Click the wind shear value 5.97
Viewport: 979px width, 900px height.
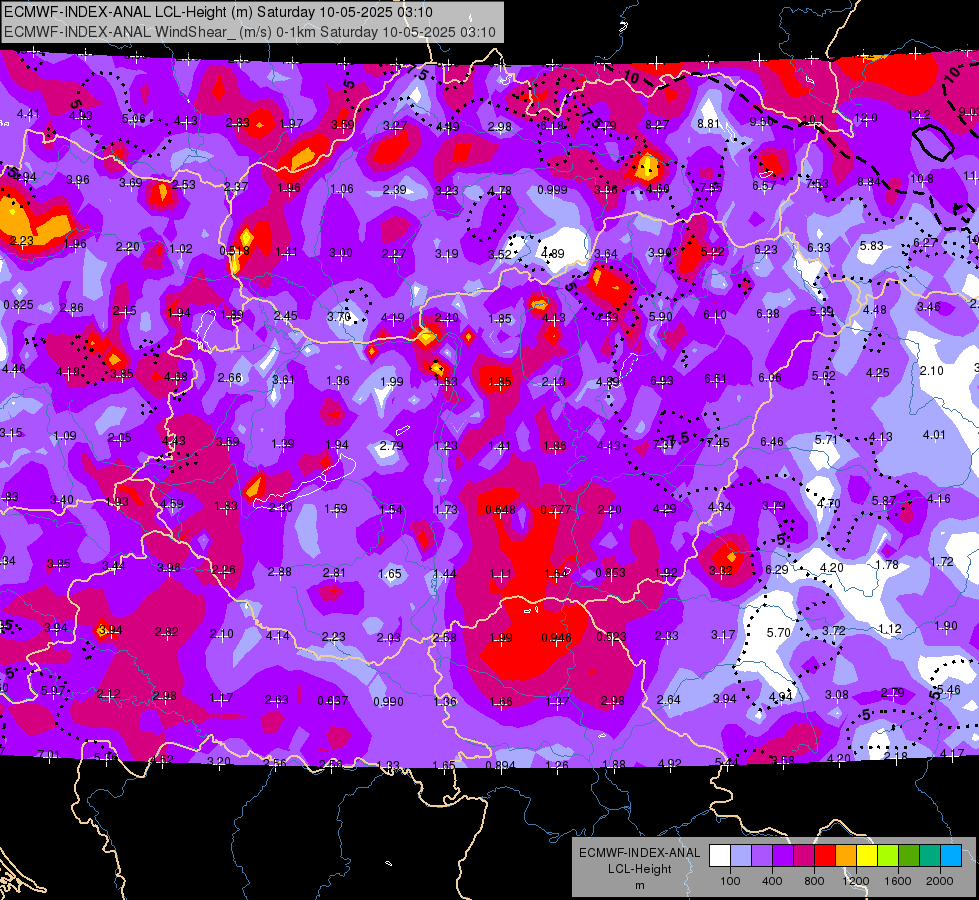point(53,690)
